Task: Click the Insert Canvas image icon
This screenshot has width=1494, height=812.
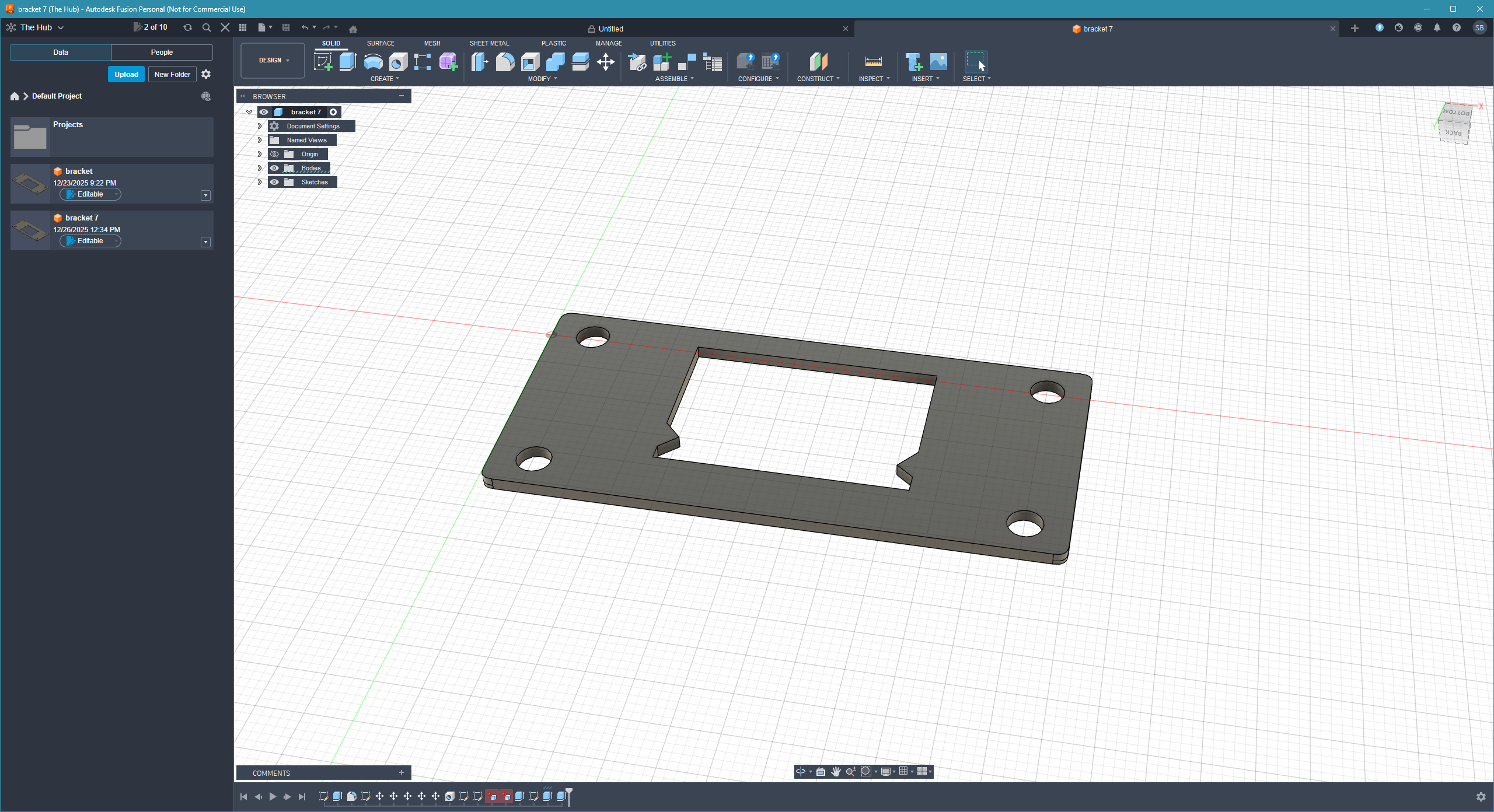Action: tap(938, 61)
